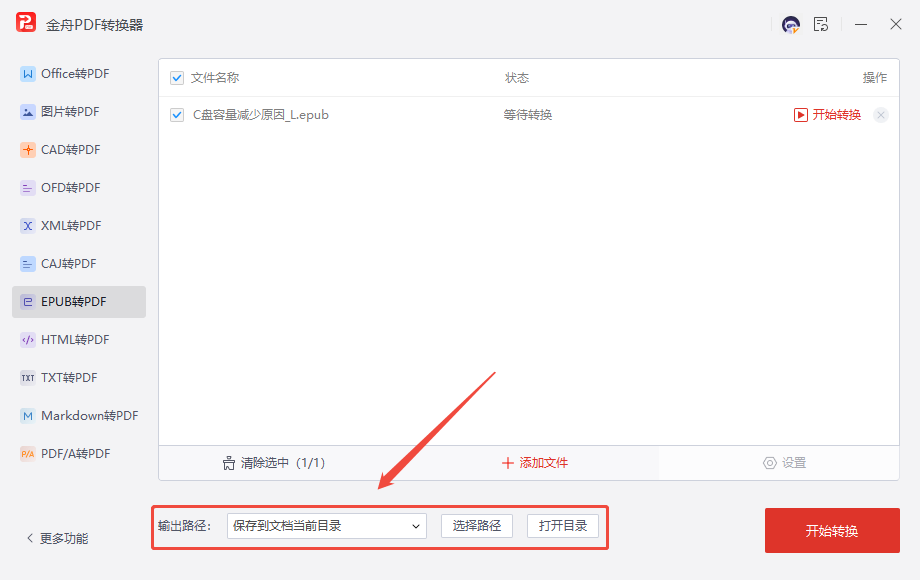
Task: Click the 图片转PDF image icon
Action: [28, 112]
